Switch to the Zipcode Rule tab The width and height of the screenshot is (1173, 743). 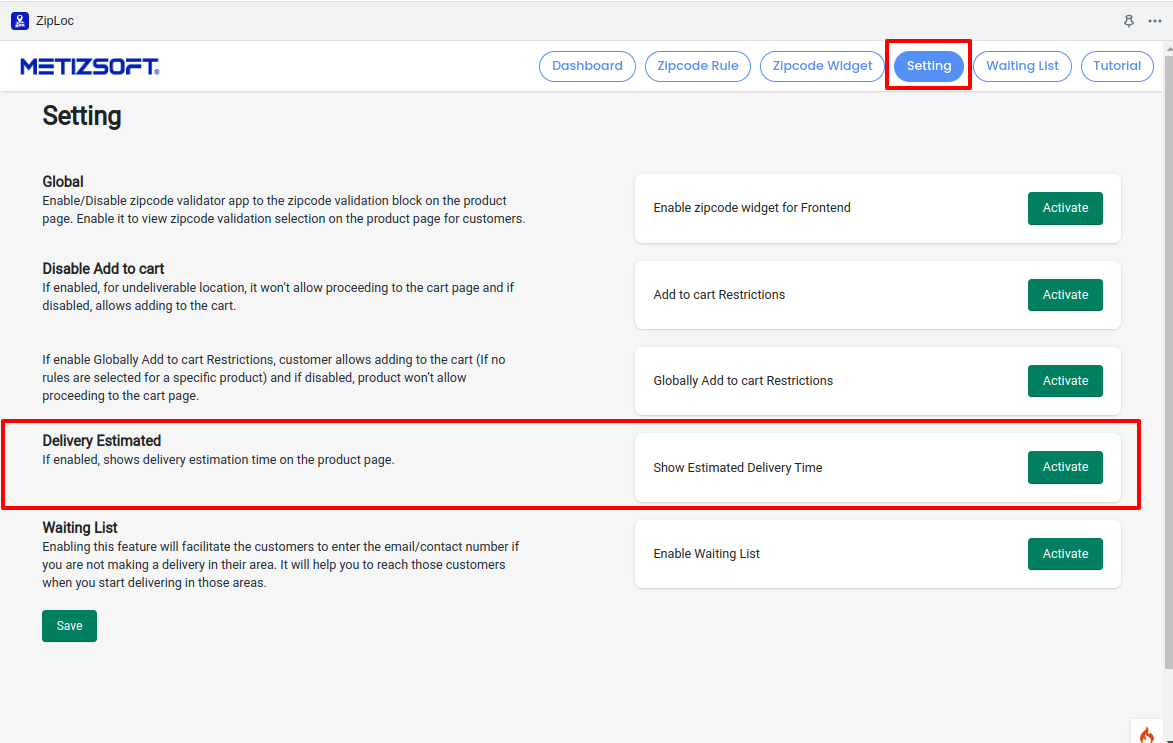[x=698, y=66]
